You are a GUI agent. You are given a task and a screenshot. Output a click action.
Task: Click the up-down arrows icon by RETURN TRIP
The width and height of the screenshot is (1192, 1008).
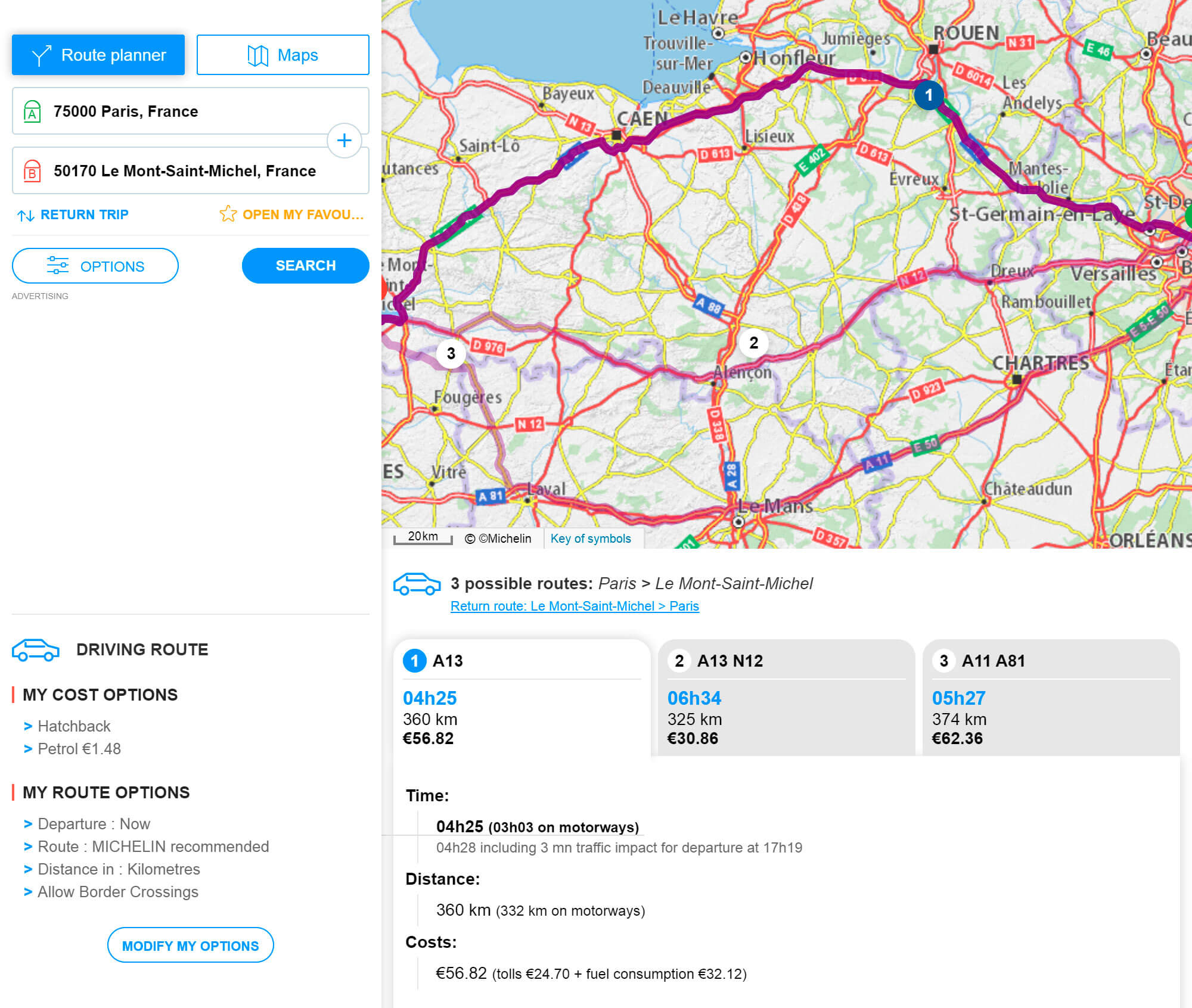click(26, 215)
